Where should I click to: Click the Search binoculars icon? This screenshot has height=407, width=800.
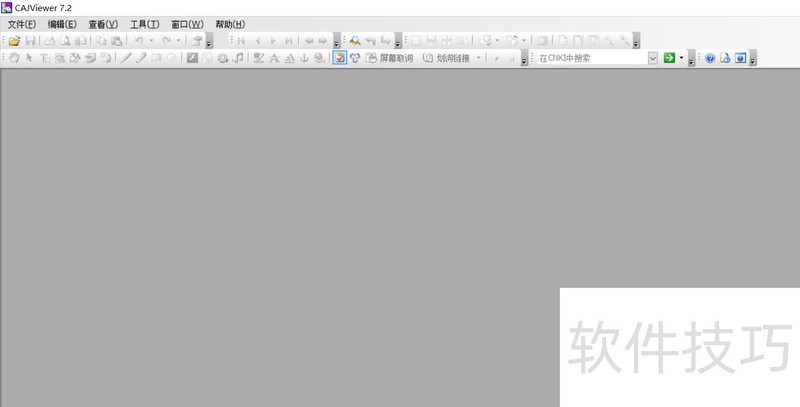(355, 41)
